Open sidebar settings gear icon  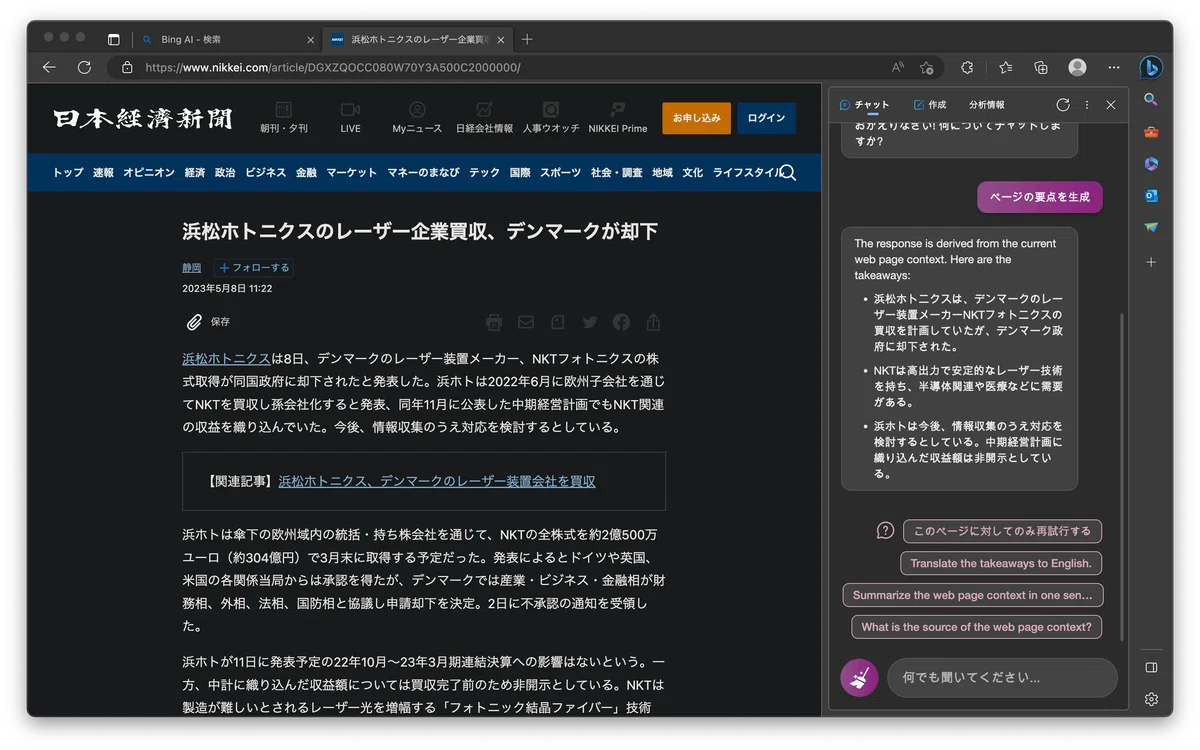[1151, 699]
